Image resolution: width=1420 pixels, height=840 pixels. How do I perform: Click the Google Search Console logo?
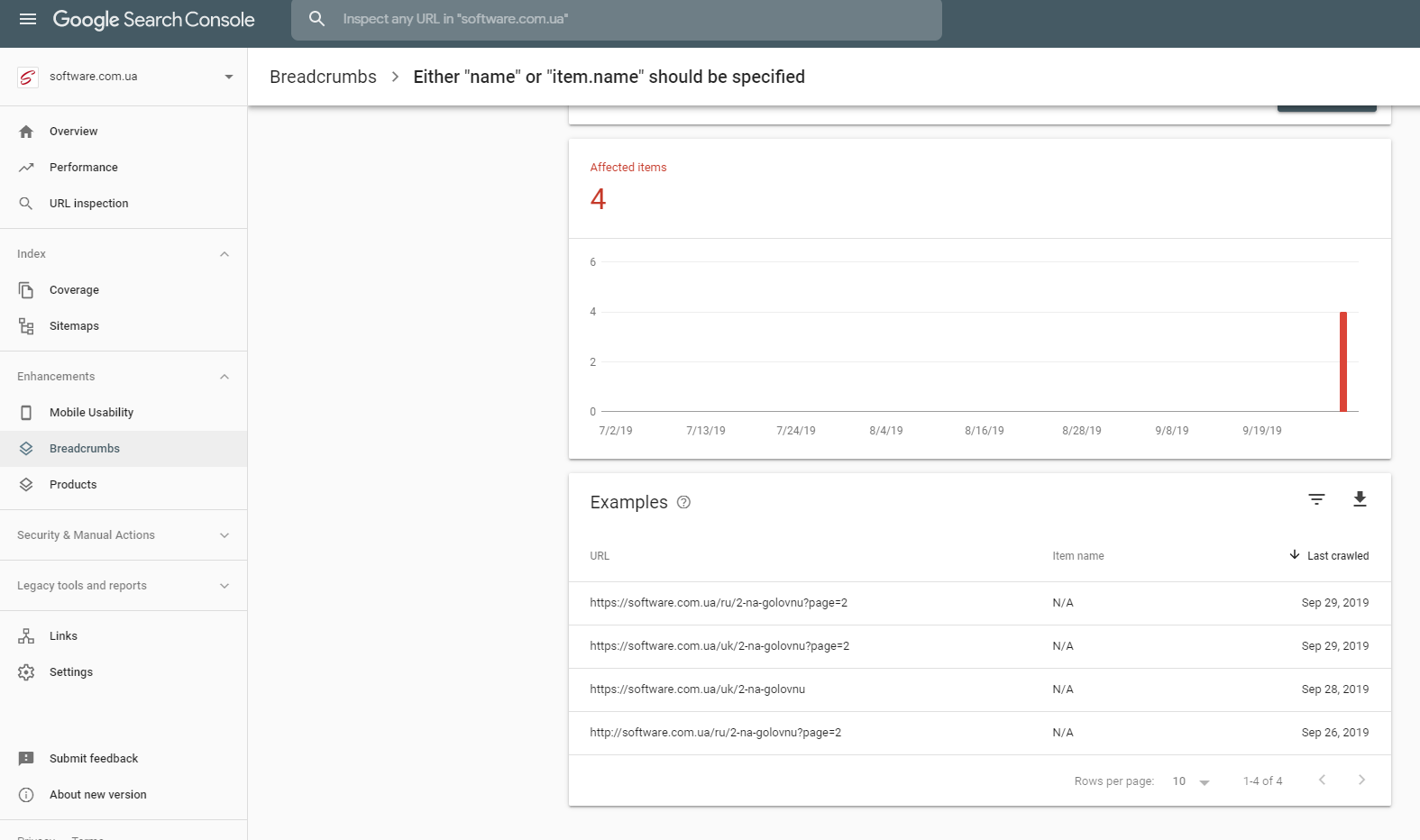153,20
